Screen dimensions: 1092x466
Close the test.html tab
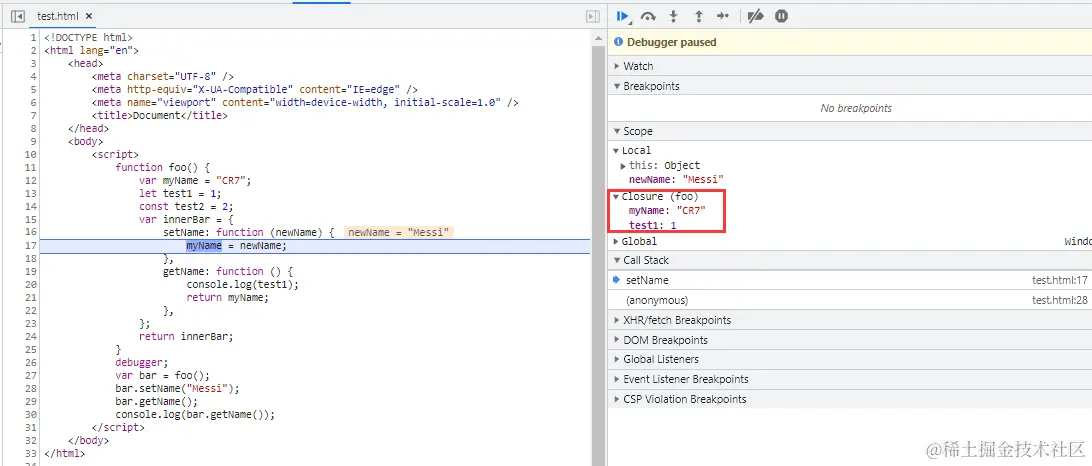[89, 16]
